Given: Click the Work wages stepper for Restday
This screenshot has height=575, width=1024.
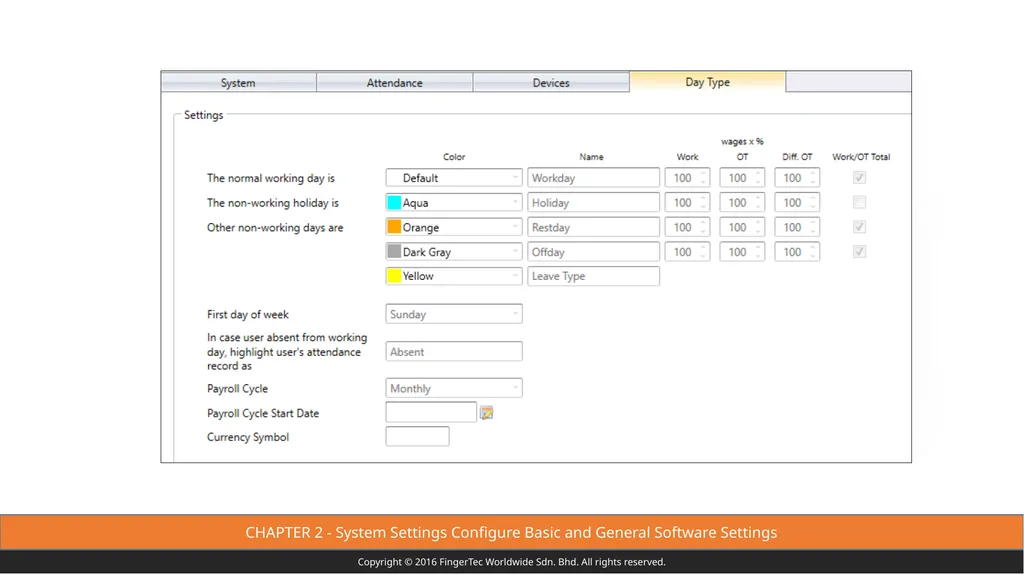Looking at the screenshot, I should click(x=687, y=227).
